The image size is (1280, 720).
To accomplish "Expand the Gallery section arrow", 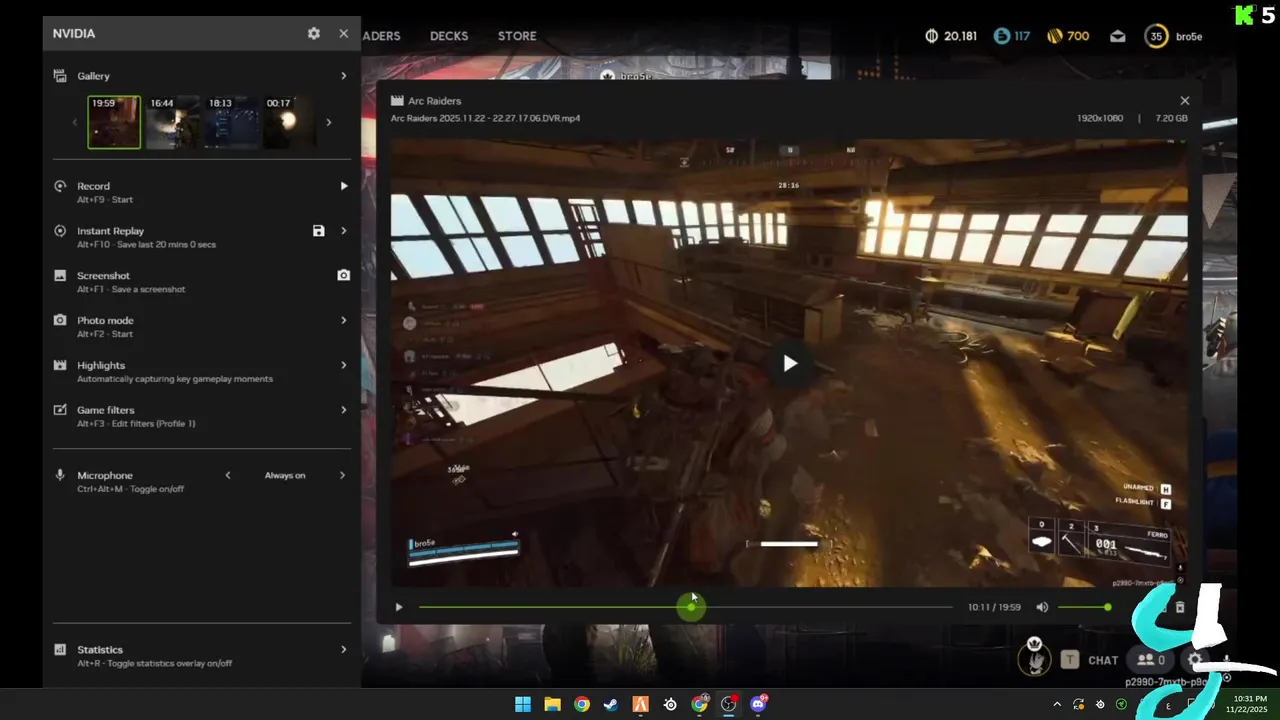I will point(343,76).
